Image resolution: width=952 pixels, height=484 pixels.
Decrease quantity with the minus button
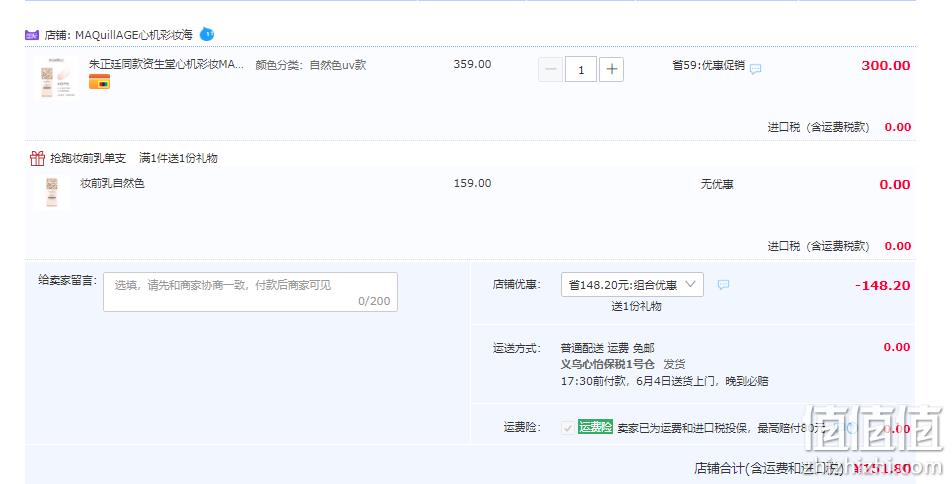550,69
